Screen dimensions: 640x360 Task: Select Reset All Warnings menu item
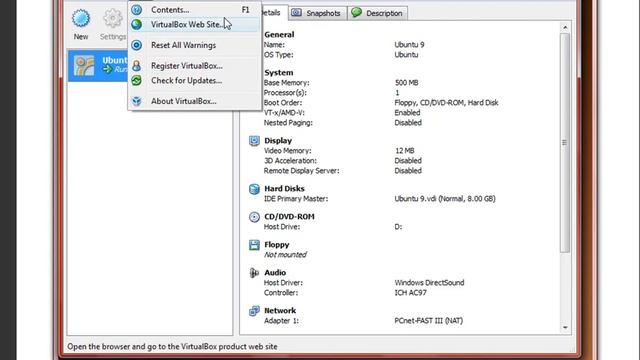[195, 45]
